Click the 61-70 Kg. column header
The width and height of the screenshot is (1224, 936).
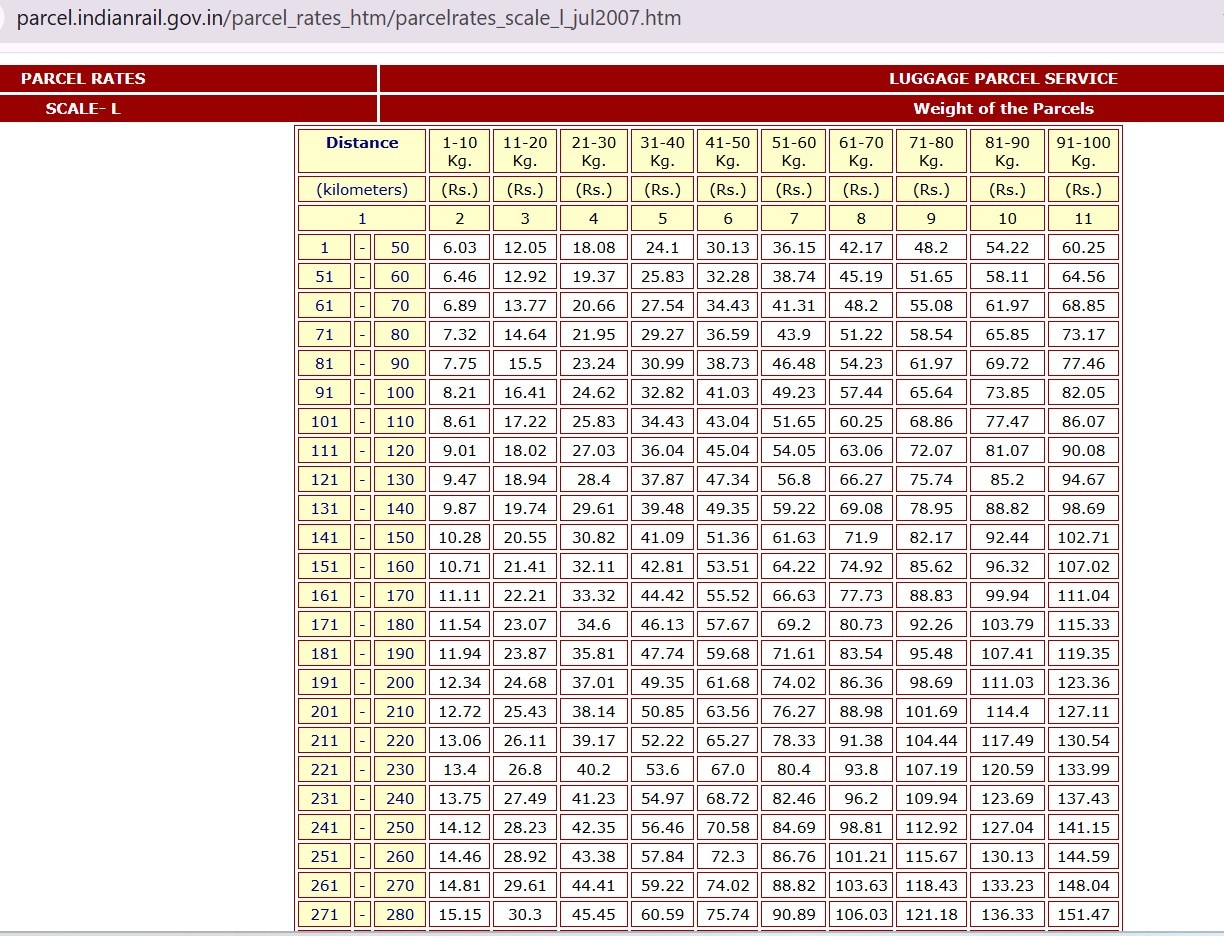point(861,151)
